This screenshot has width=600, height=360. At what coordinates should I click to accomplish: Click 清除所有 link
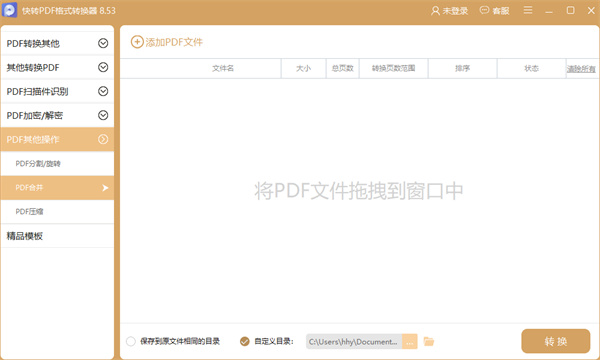coord(581,69)
